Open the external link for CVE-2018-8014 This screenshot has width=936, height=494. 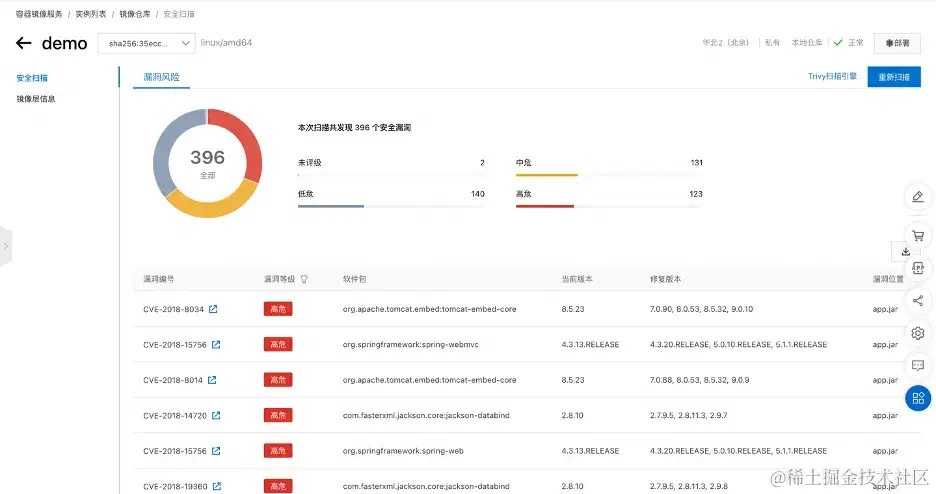pyautogui.click(x=212, y=379)
